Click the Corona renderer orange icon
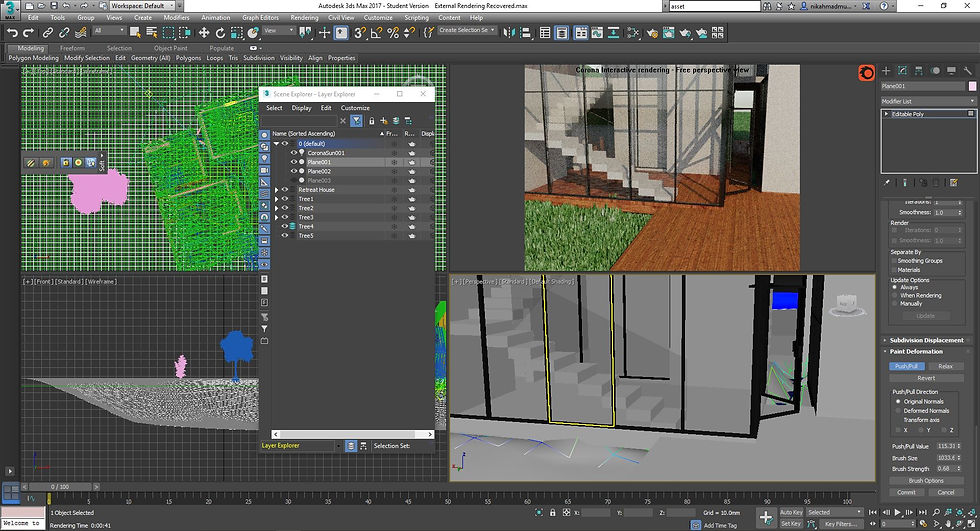The width and height of the screenshot is (980, 531). coord(866,73)
